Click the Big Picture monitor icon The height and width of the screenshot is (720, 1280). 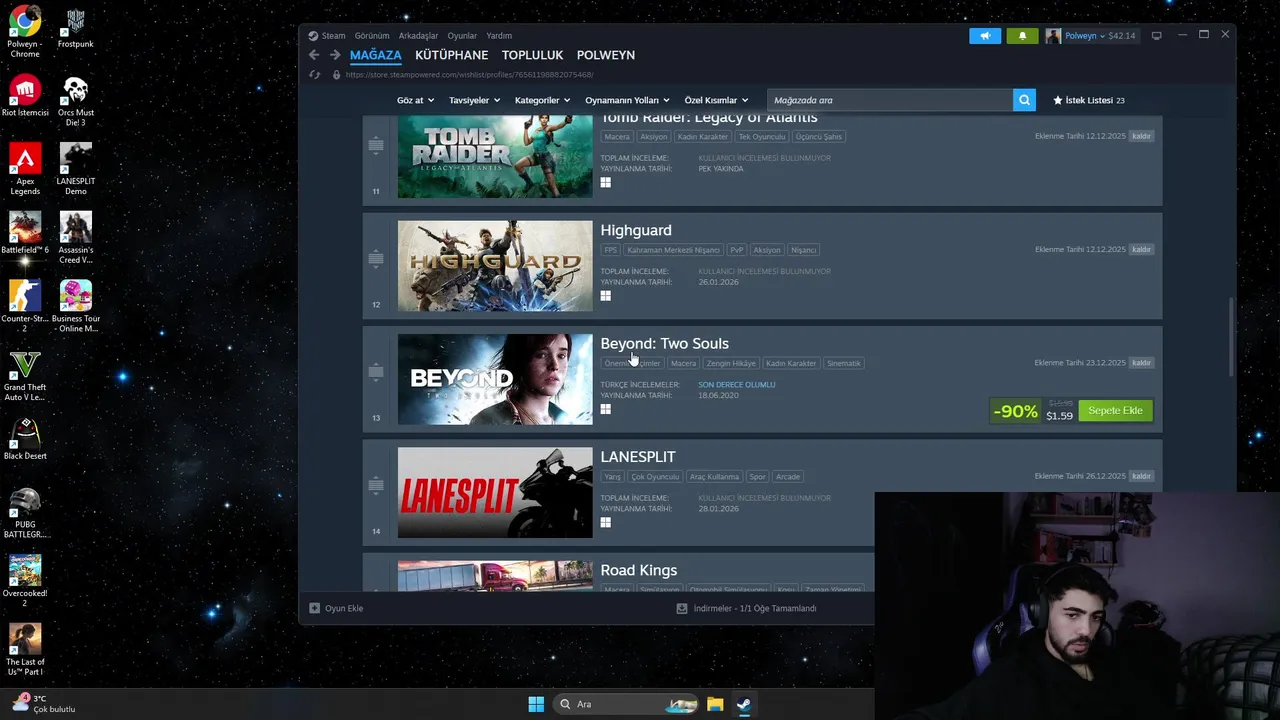pyautogui.click(x=1157, y=36)
